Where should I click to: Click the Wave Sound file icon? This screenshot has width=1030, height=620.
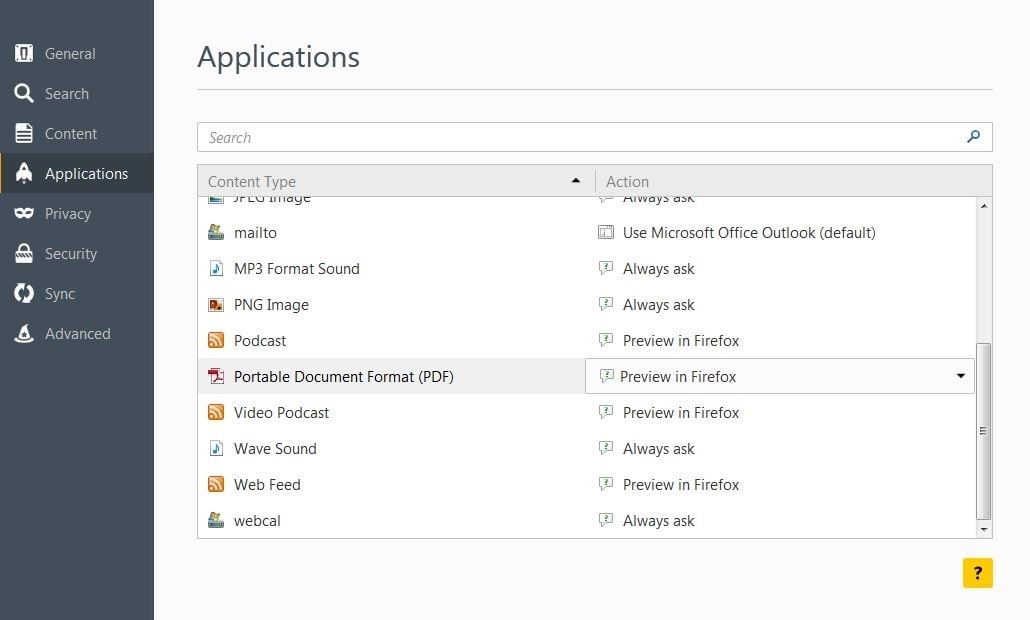click(216, 449)
